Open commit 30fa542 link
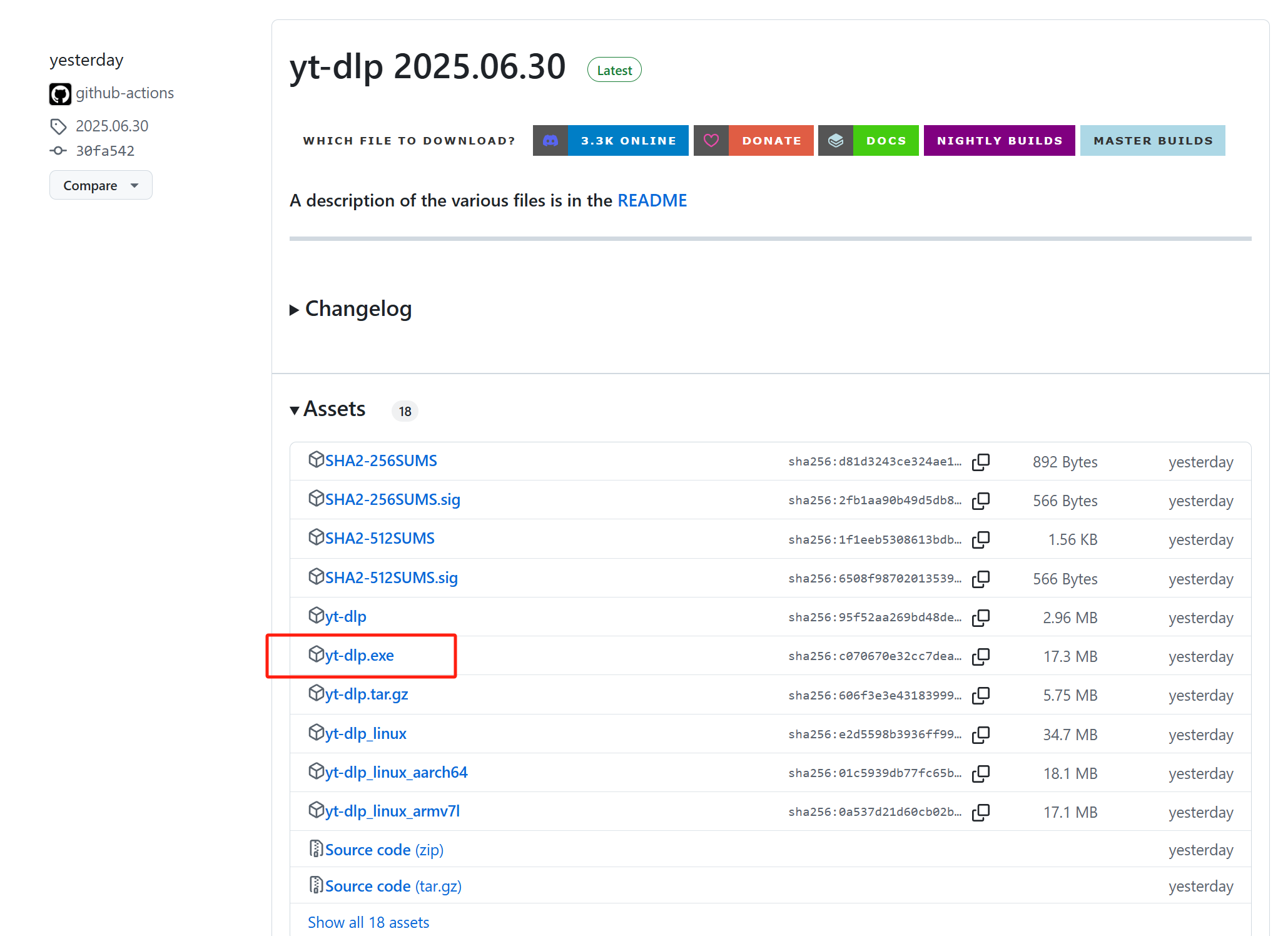The width and height of the screenshot is (1288, 936). point(104,151)
